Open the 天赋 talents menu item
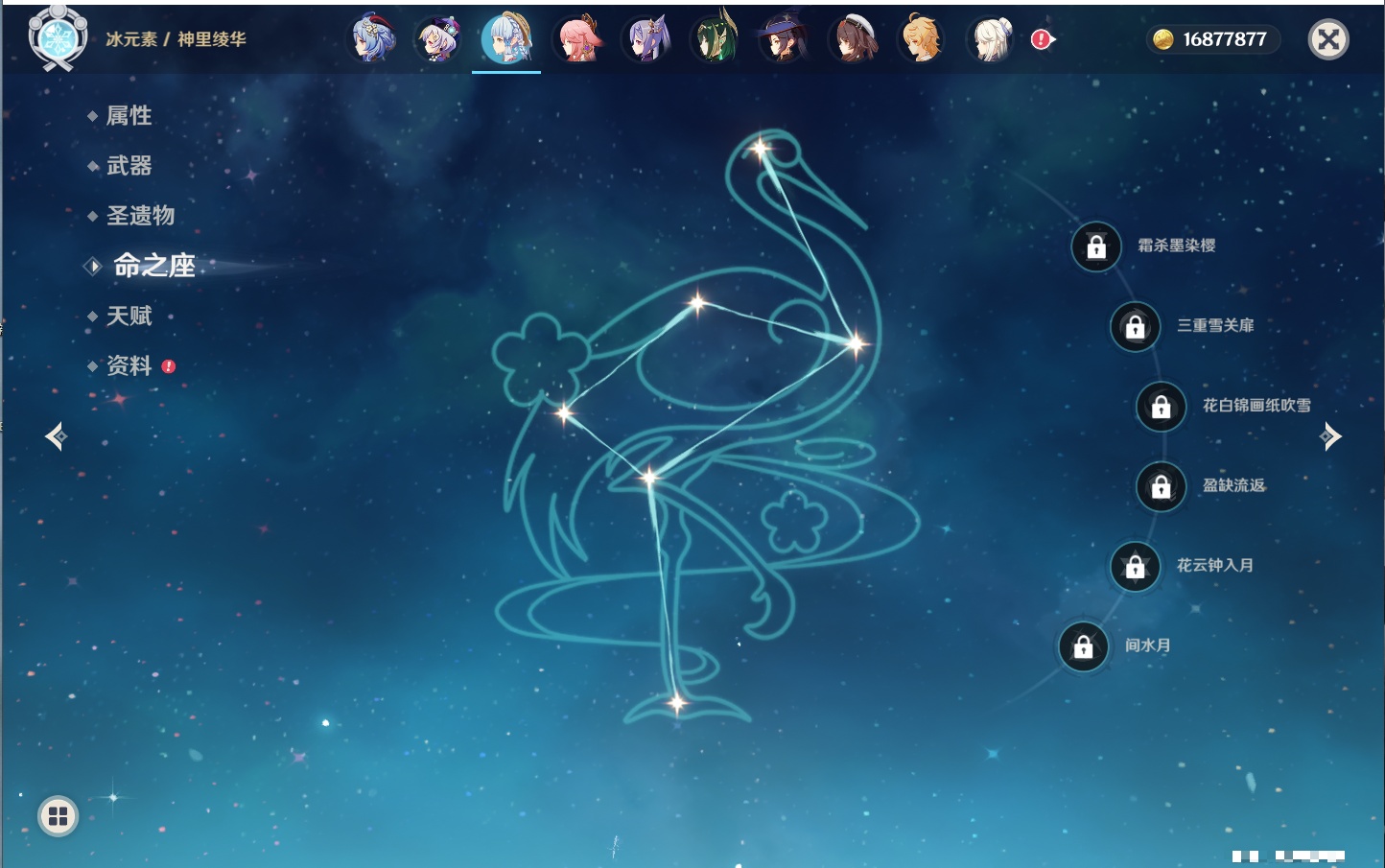 pyautogui.click(x=129, y=316)
